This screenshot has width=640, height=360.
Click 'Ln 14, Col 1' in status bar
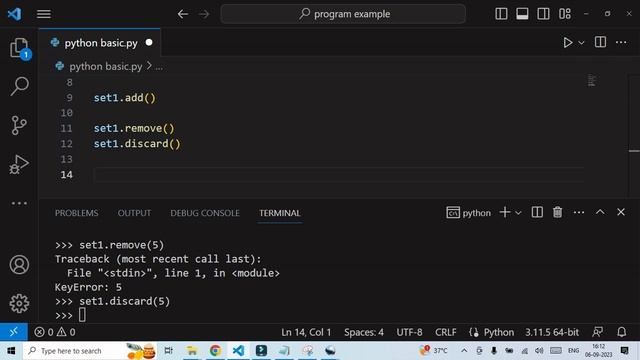(x=306, y=332)
